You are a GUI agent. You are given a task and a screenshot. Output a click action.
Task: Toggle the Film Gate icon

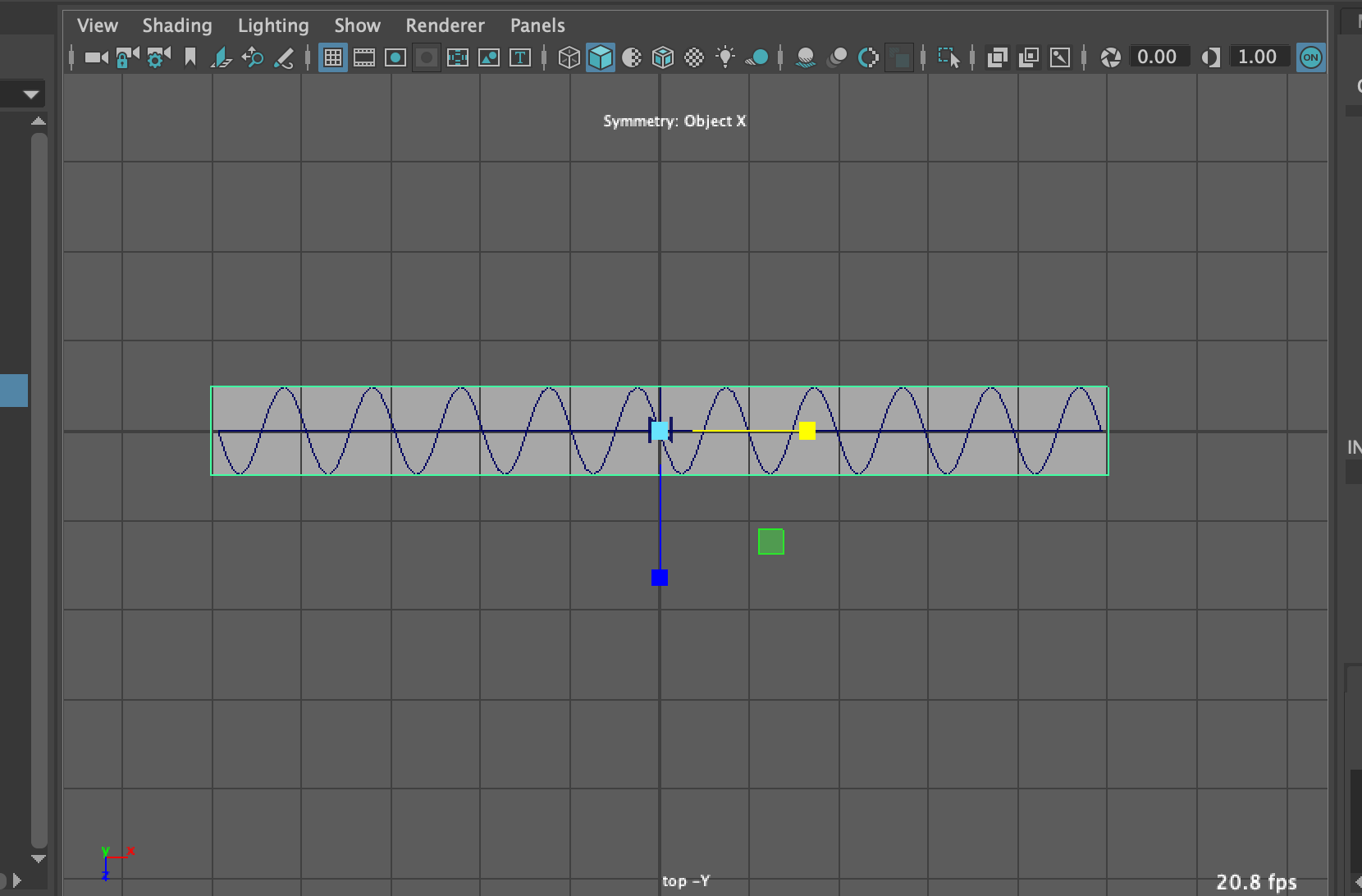pos(364,57)
